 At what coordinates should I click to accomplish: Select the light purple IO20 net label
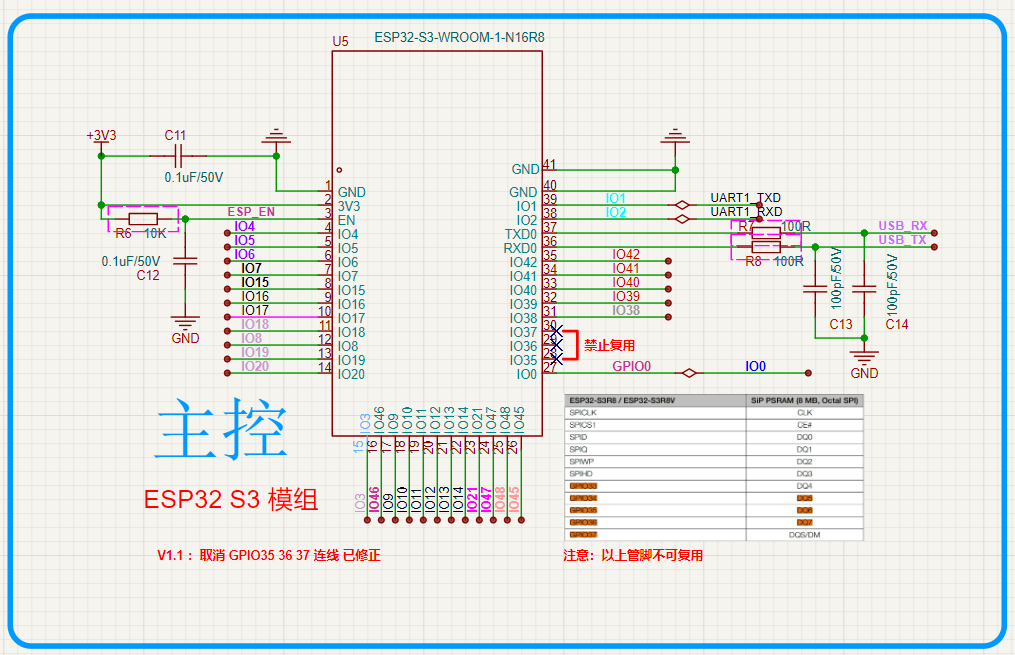[255, 366]
